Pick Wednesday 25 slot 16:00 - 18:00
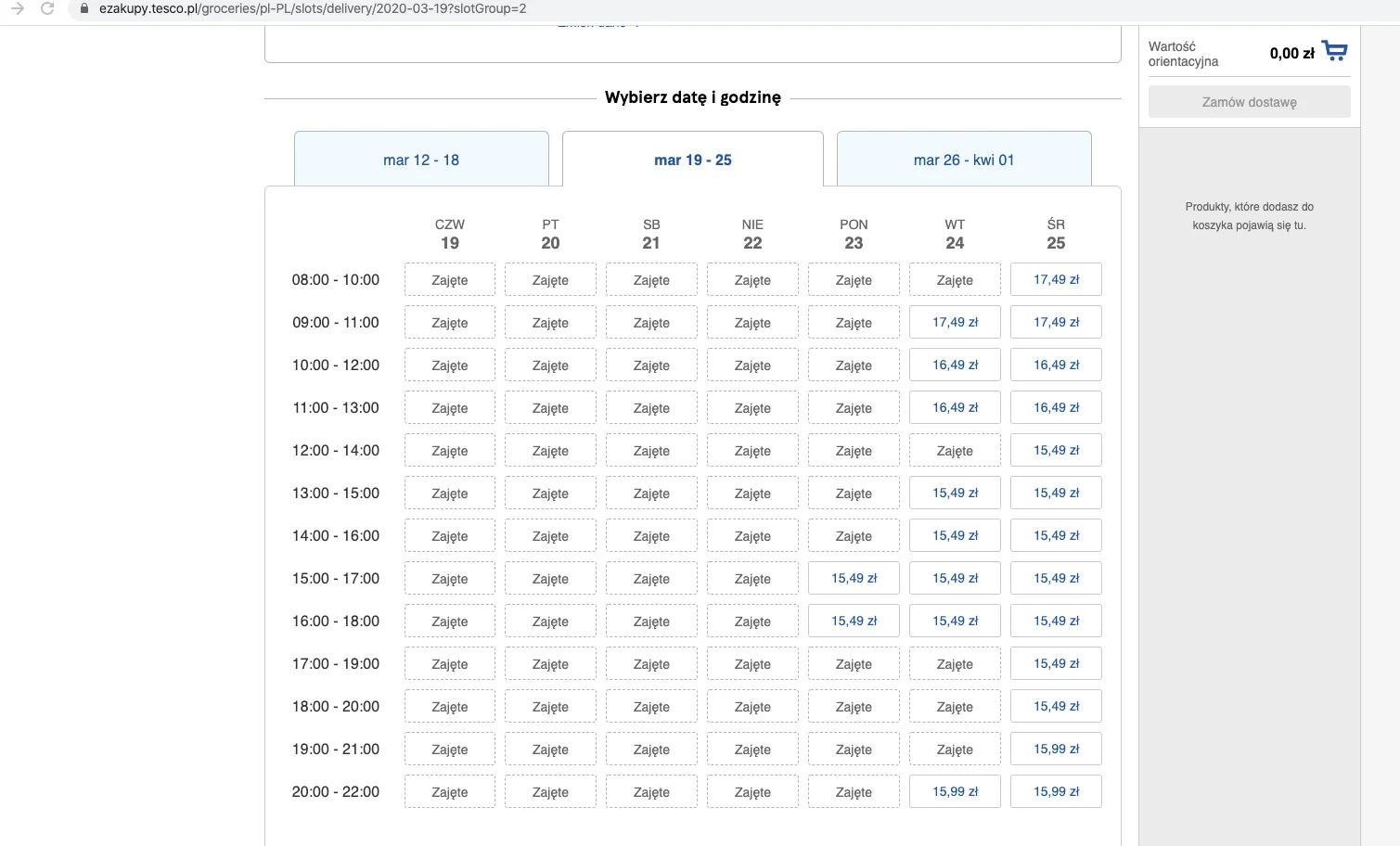Viewport: 1400px width, 846px height. point(1056,621)
